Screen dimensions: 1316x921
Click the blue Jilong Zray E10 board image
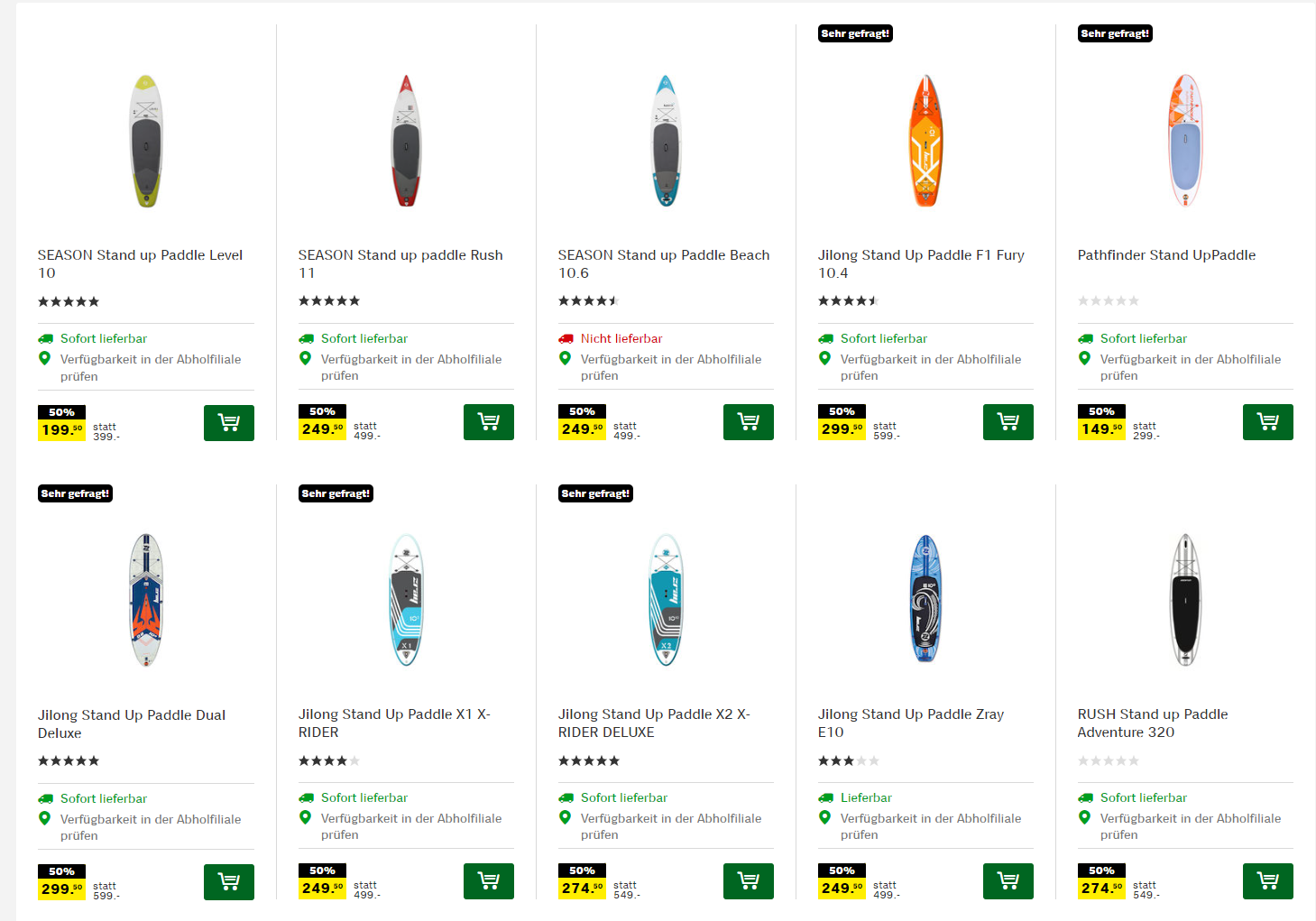click(x=925, y=600)
